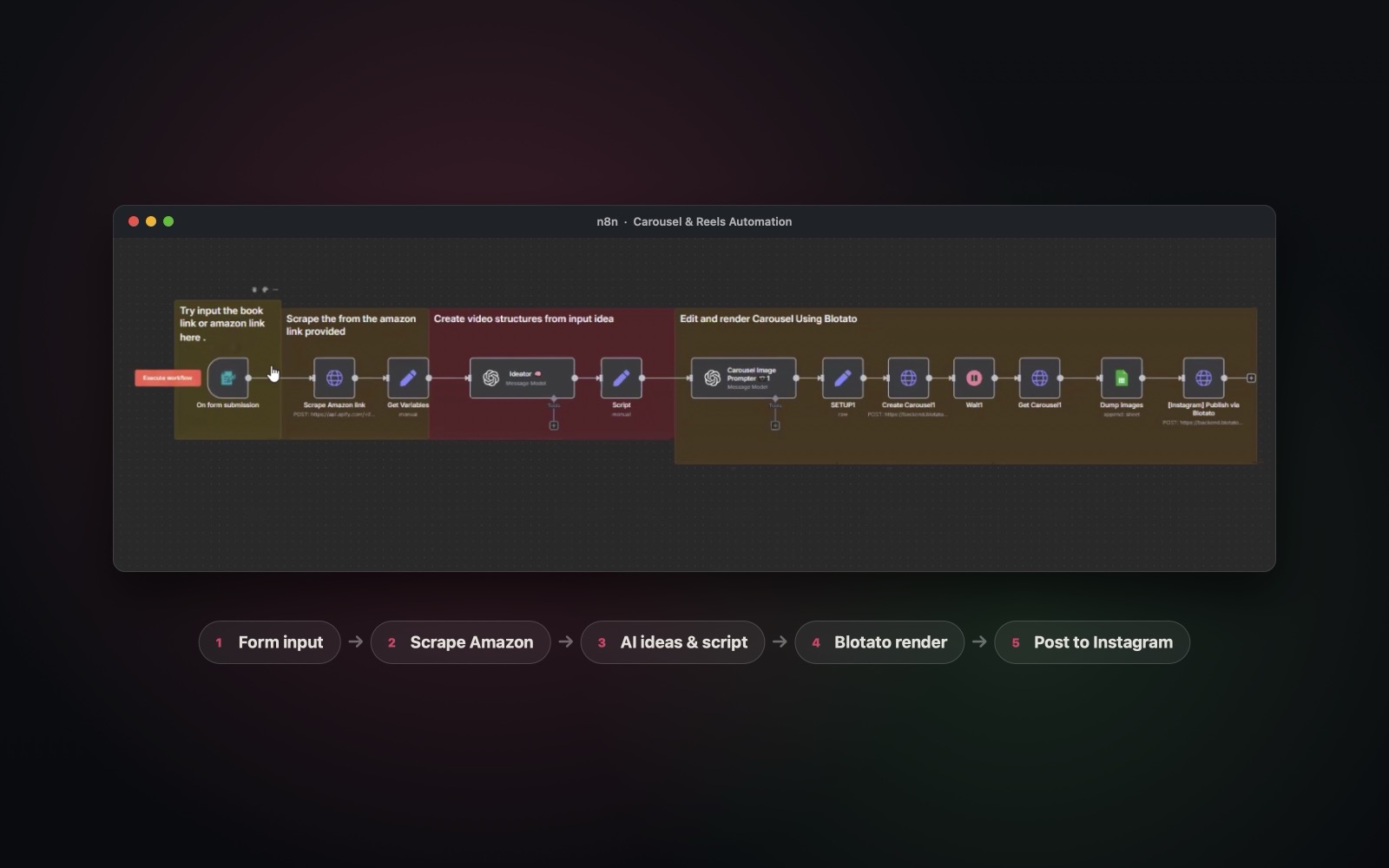Image resolution: width=1389 pixels, height=868 pixels.
Task: Select the Get Variables edit node
Action: click(x=408, y=378)
